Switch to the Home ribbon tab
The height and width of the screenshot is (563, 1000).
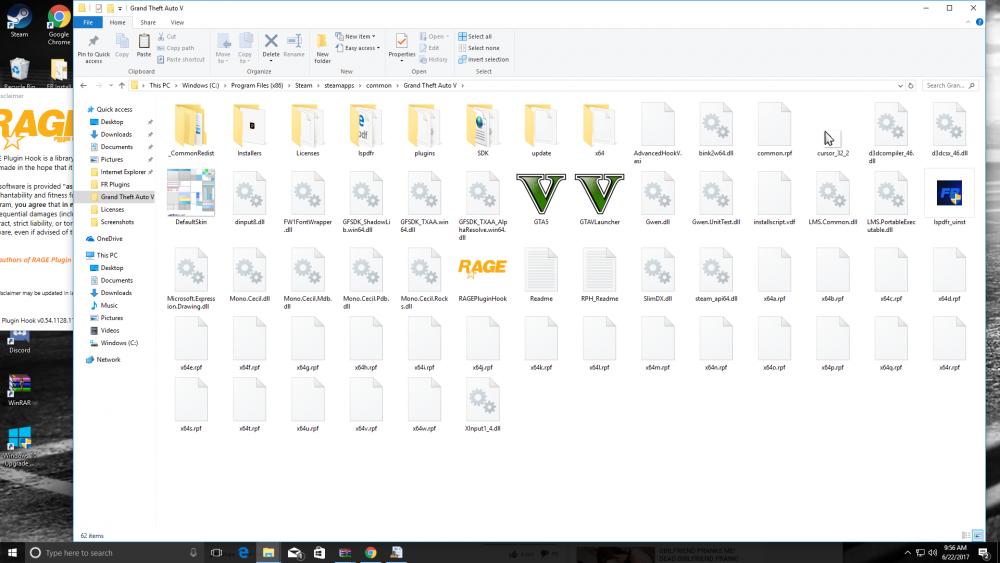pyautogui.click(x=117, y=22)
